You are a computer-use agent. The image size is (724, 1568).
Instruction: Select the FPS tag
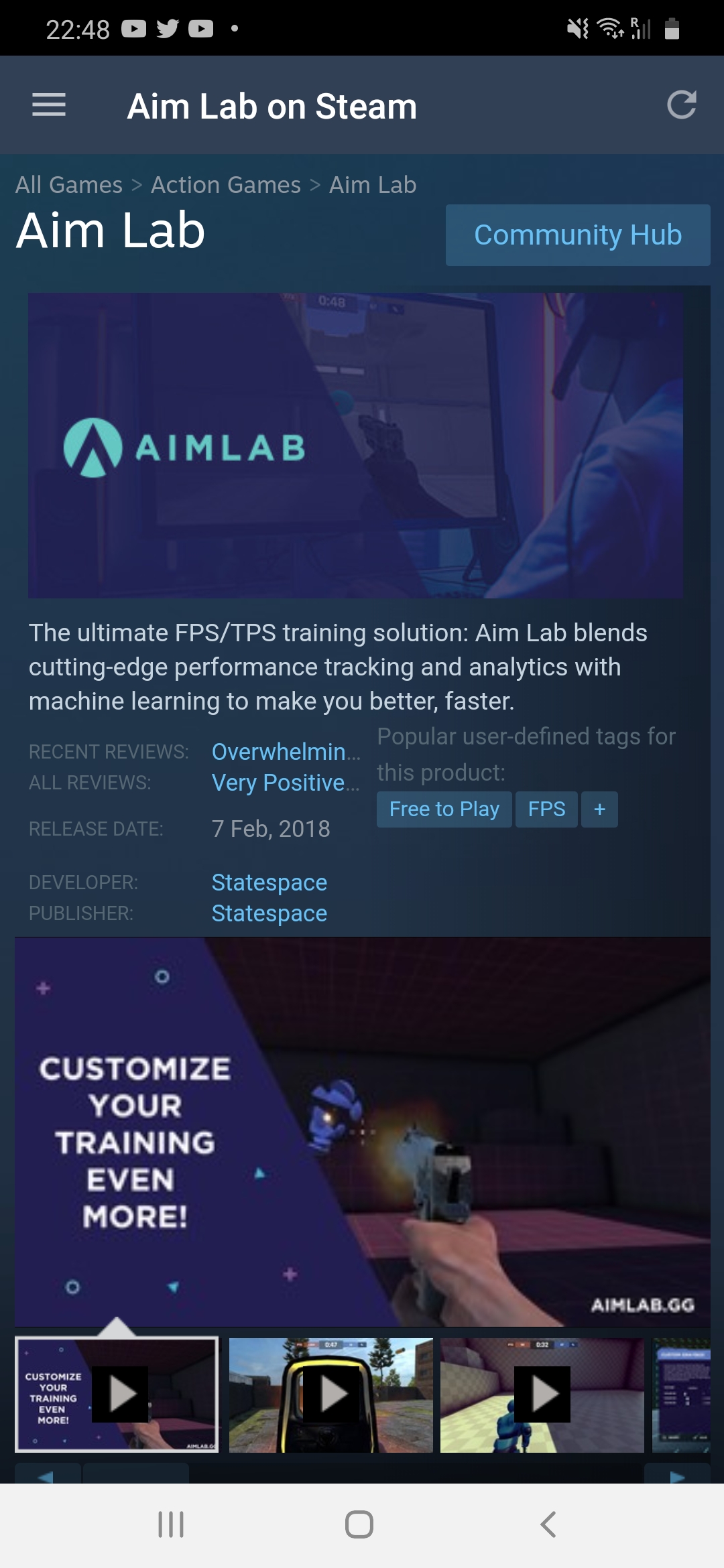point(547,809)
